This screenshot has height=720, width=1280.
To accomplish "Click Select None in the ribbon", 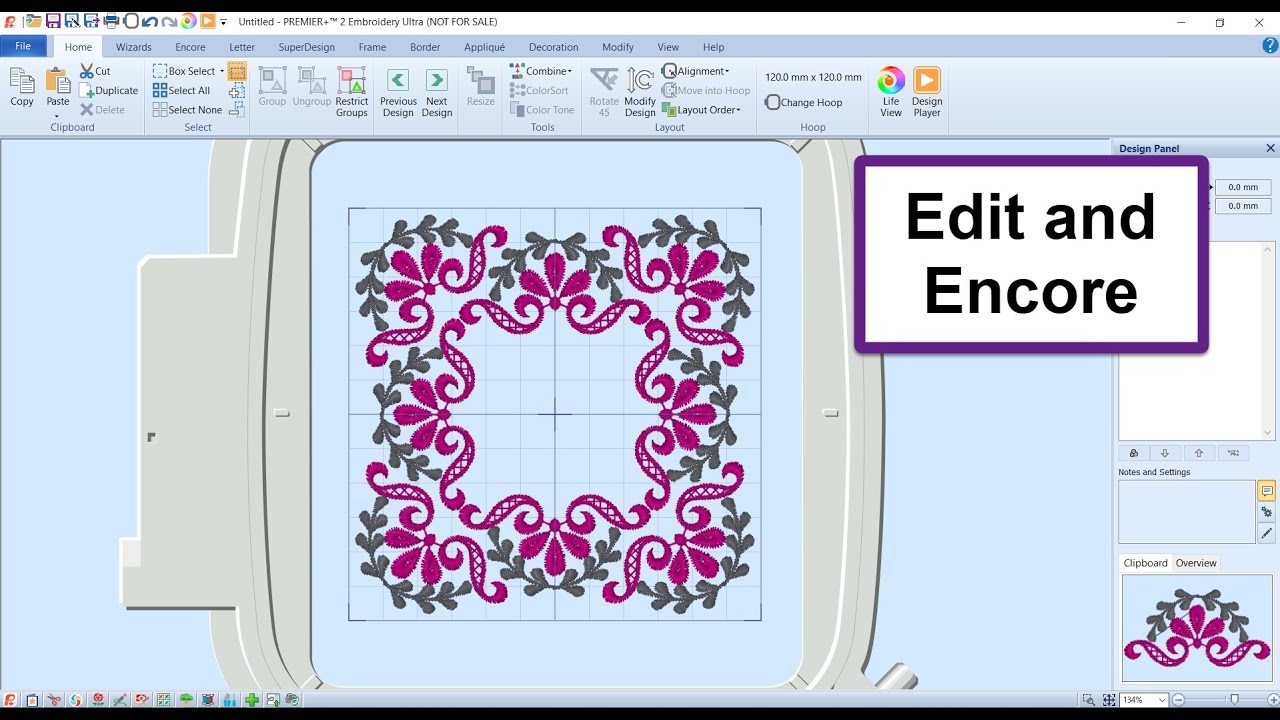I will 187,110.
